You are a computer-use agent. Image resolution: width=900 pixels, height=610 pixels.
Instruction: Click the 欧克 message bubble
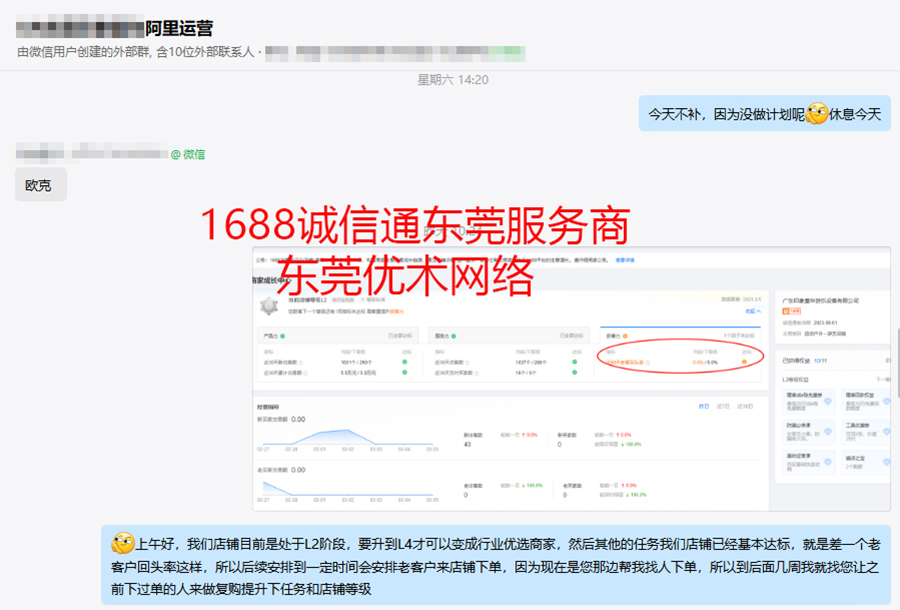point(40,185)
